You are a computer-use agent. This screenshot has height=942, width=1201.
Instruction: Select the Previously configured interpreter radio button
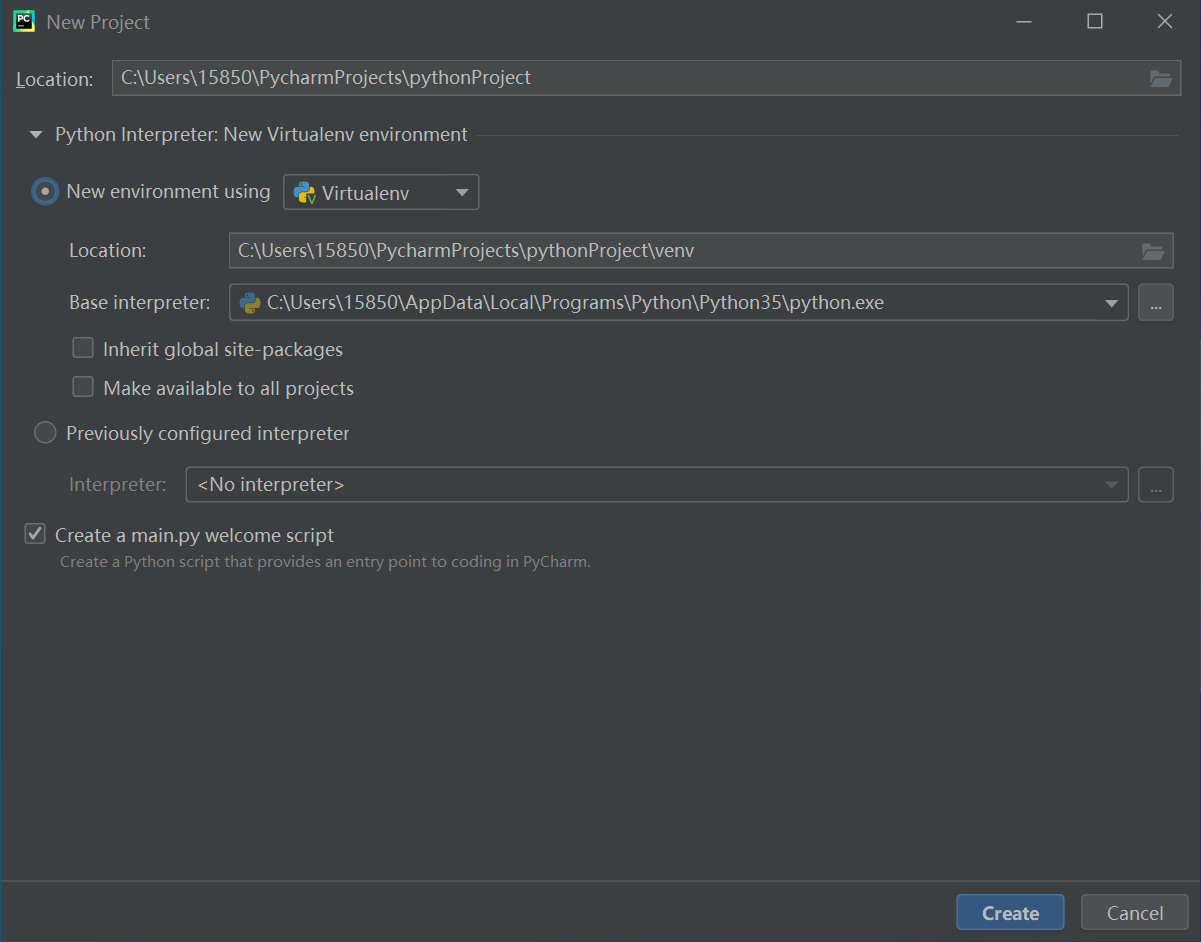45,433
